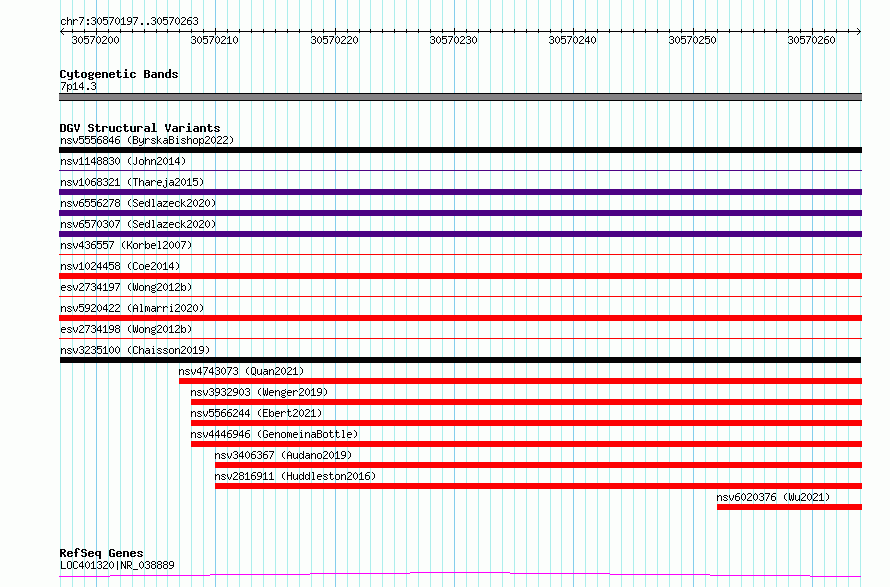
Task: Open variant esv2734197 (Wong2012b)
Action: (x=126, y=287)
